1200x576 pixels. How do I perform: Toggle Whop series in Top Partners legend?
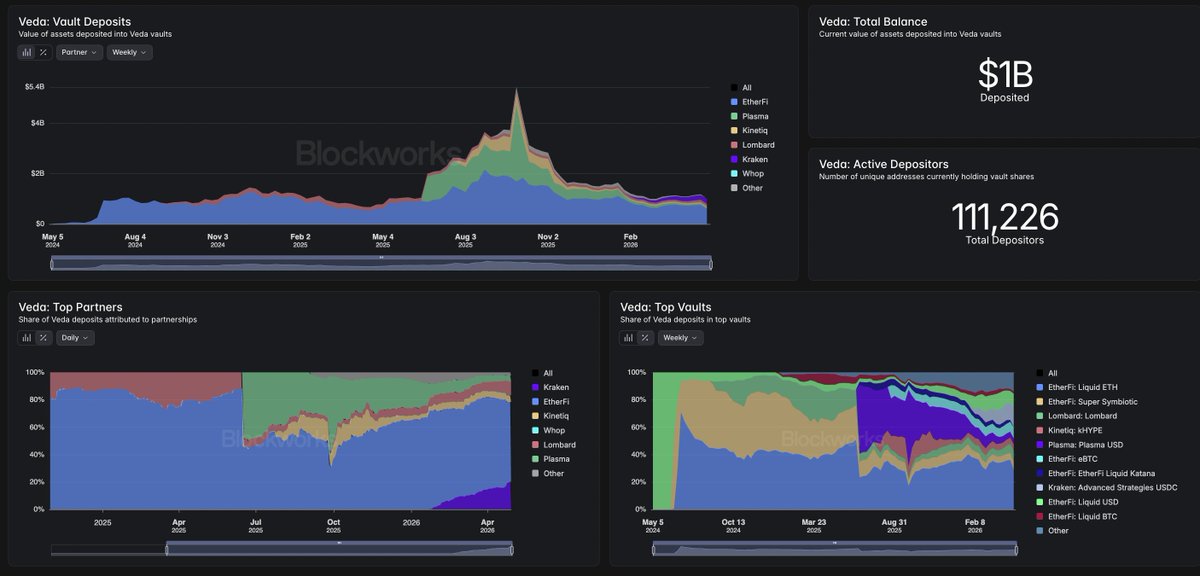[x=549, y=430]
